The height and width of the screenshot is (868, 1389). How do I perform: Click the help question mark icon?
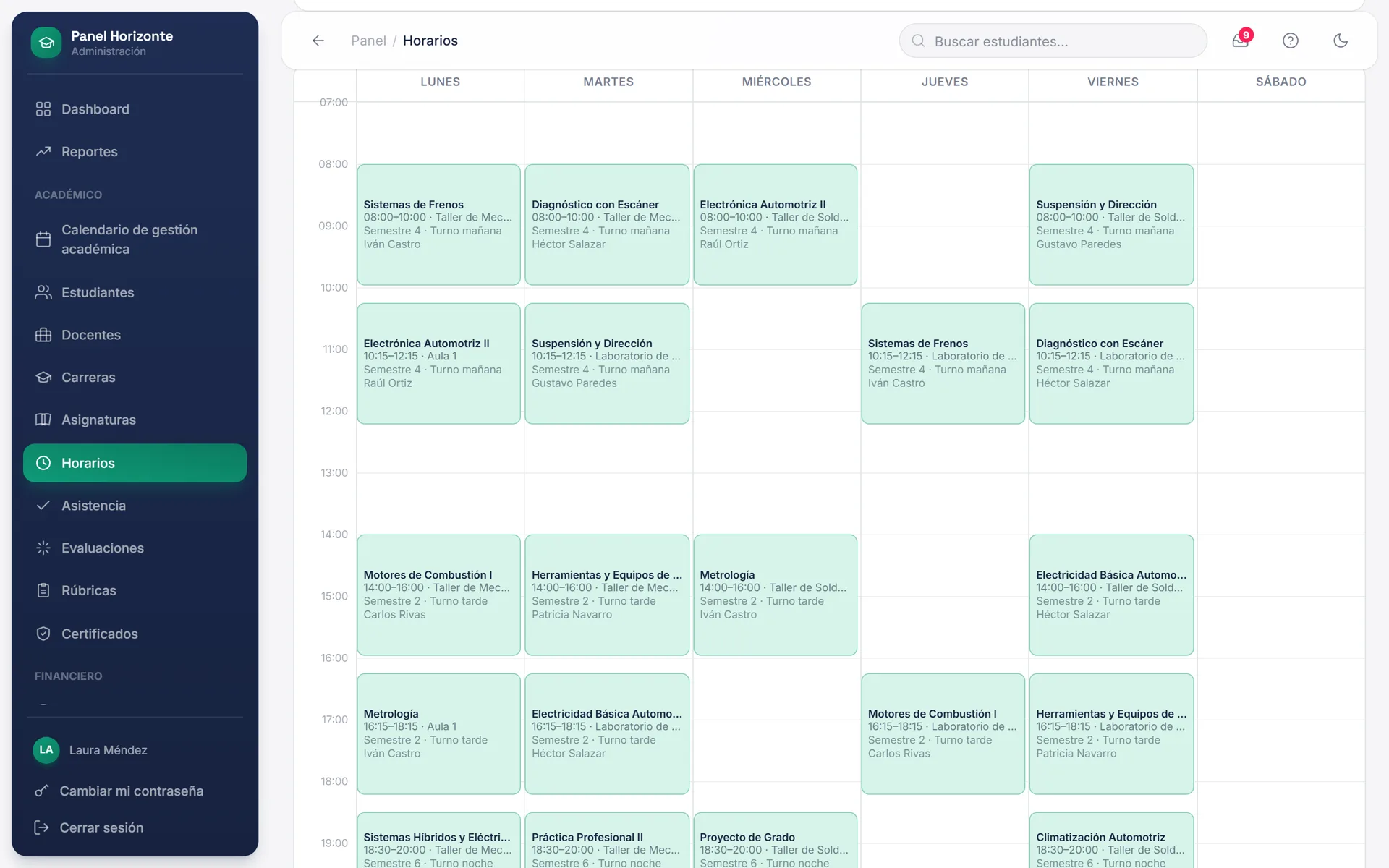pyautogui.click(x=1291, y=41)
